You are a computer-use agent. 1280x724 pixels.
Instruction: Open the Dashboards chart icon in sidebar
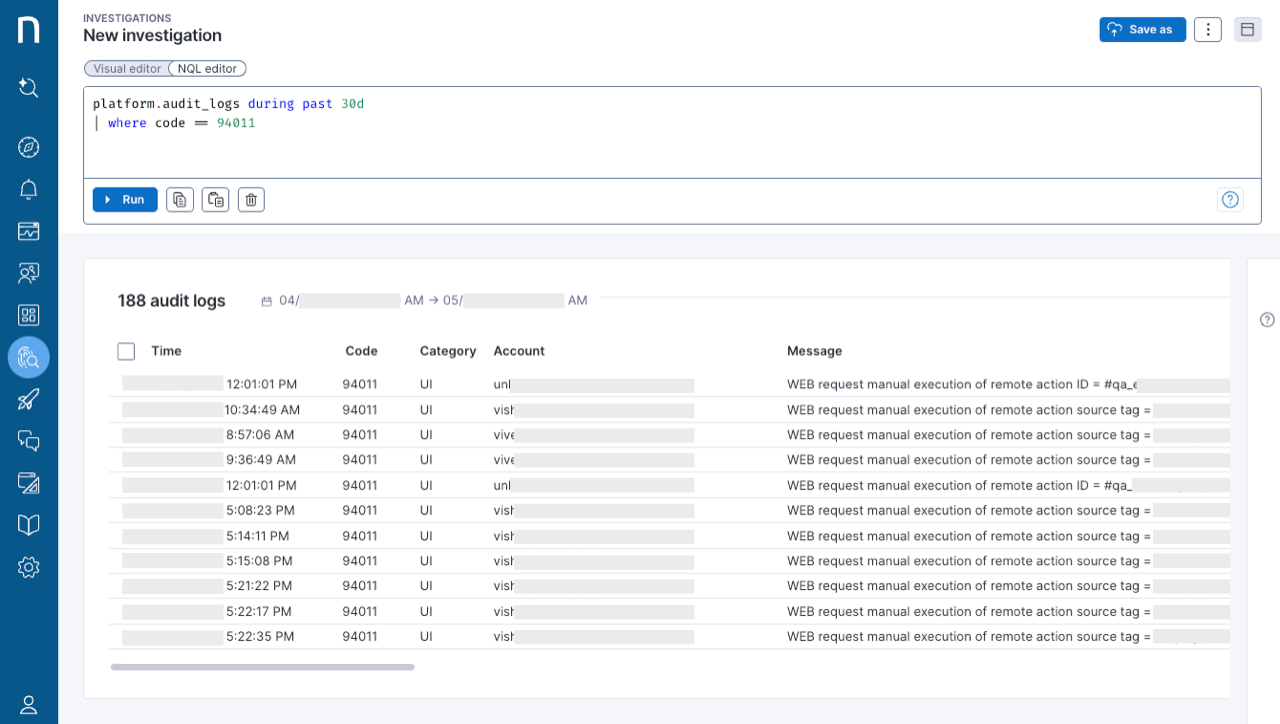point(28,231)
